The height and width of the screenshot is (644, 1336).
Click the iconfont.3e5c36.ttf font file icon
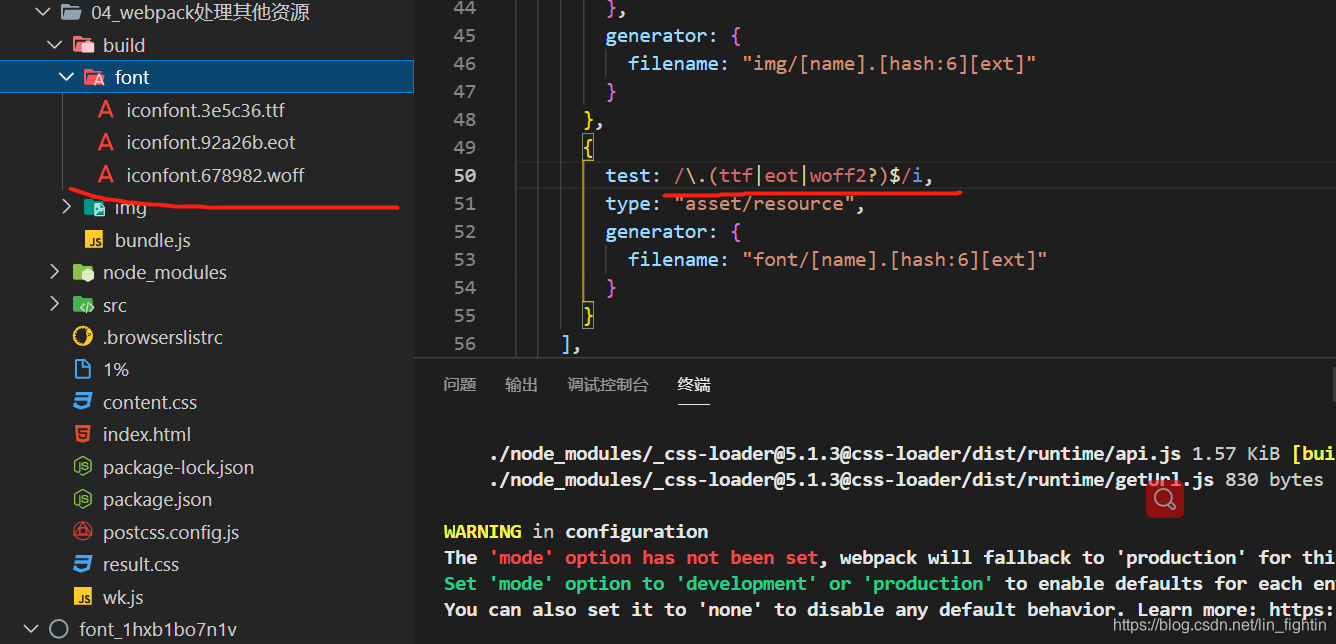coord(106,110)
